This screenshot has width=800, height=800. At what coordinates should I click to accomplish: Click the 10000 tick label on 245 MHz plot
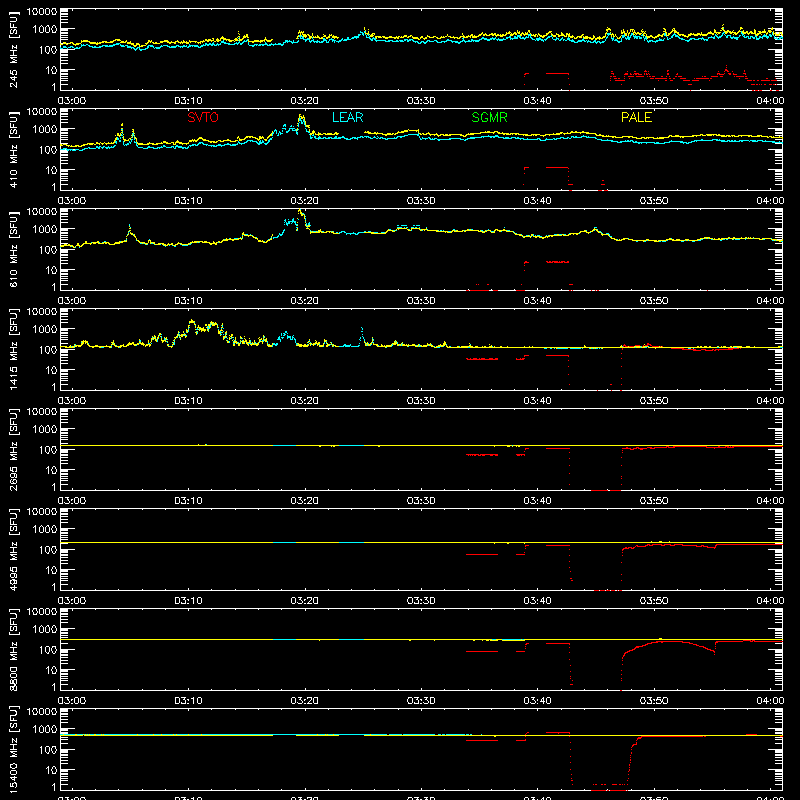click(x=42, y=12)
